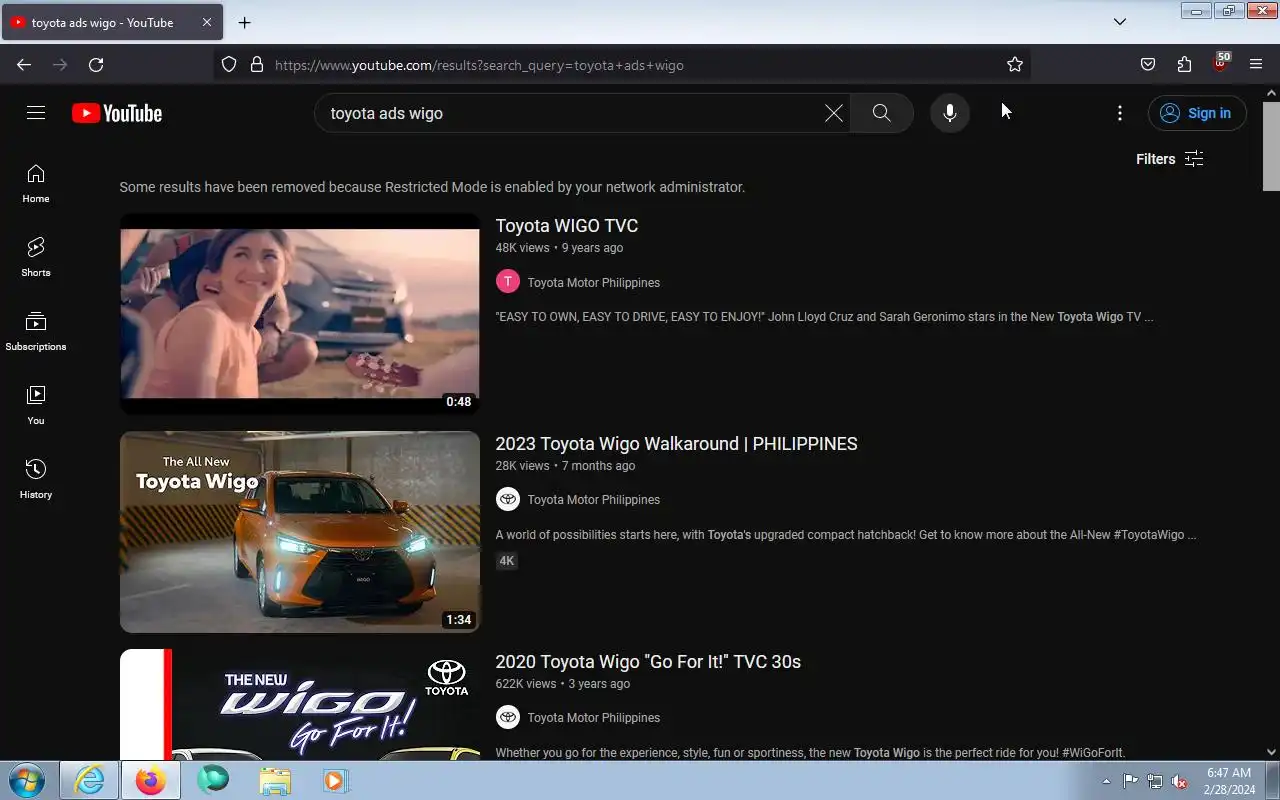The image size is (1280, 800).
Task: Open a new browser tab
Action: coord(244,22)
